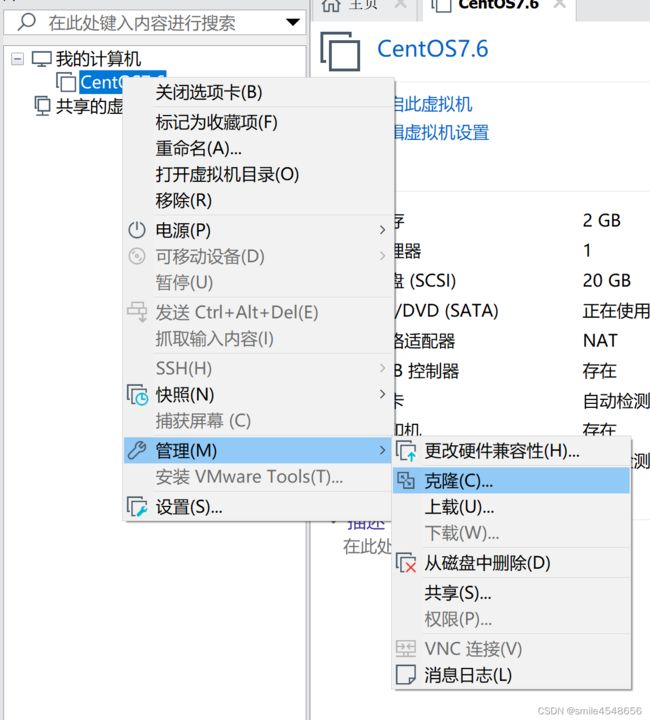
Task: Click the shared VMs icon in the tree
Action: (42, 106)
